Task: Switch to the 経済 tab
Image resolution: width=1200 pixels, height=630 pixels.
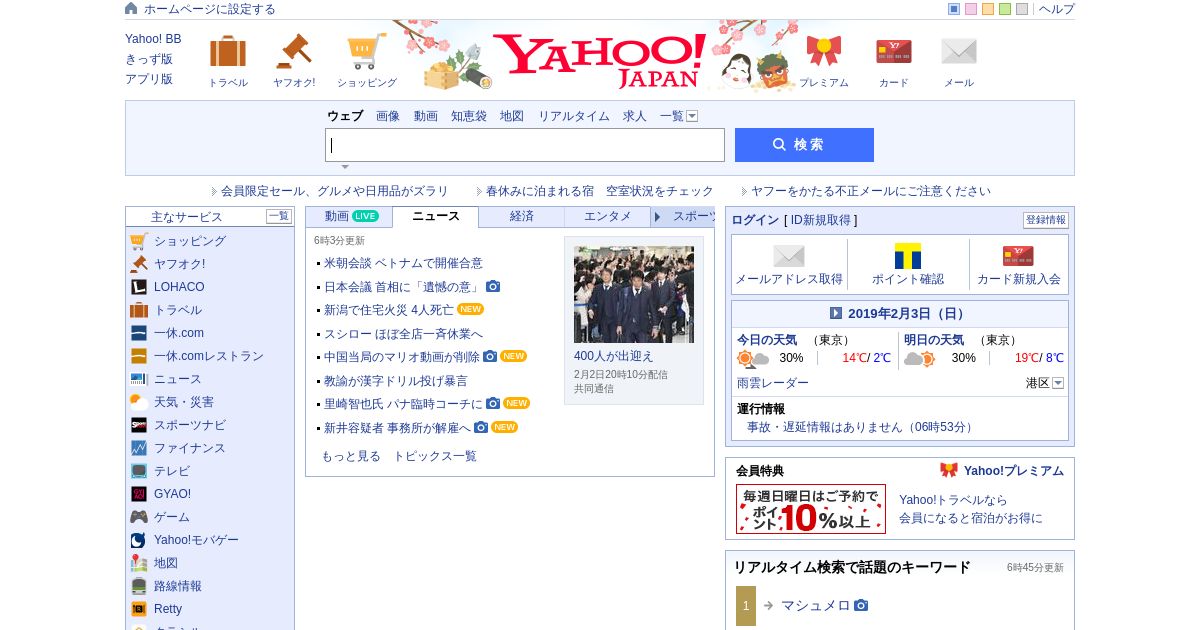Action: [522, 216]
